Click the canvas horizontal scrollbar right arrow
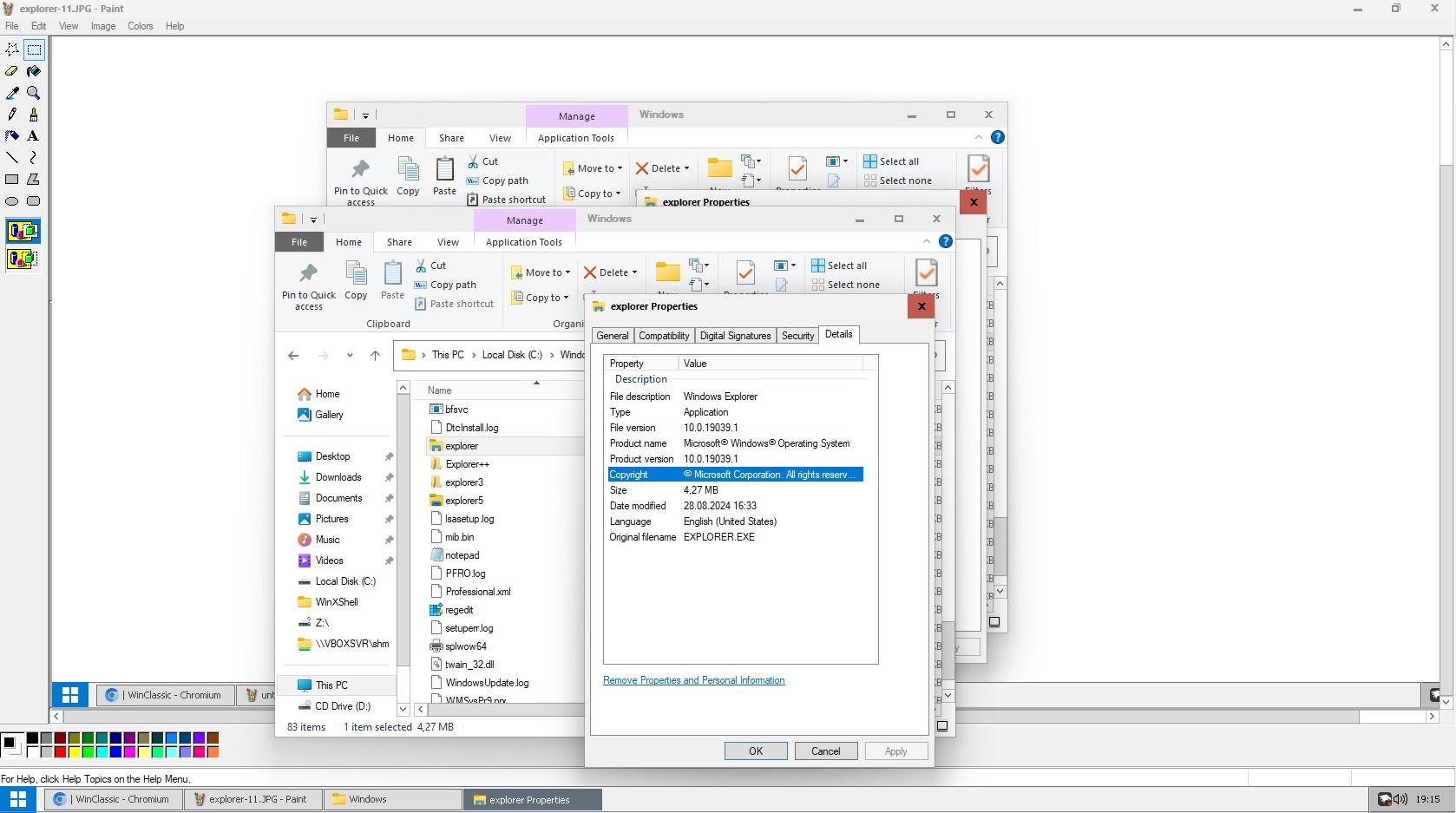This screenshot has height=813, width=1456. (1432, 717)
